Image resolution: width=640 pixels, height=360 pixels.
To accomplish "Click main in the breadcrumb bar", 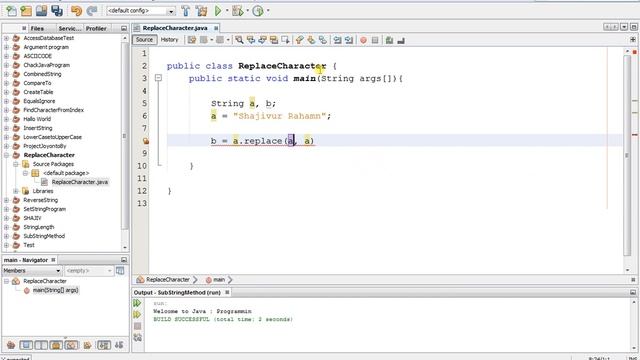I will (x=219, y=280).
